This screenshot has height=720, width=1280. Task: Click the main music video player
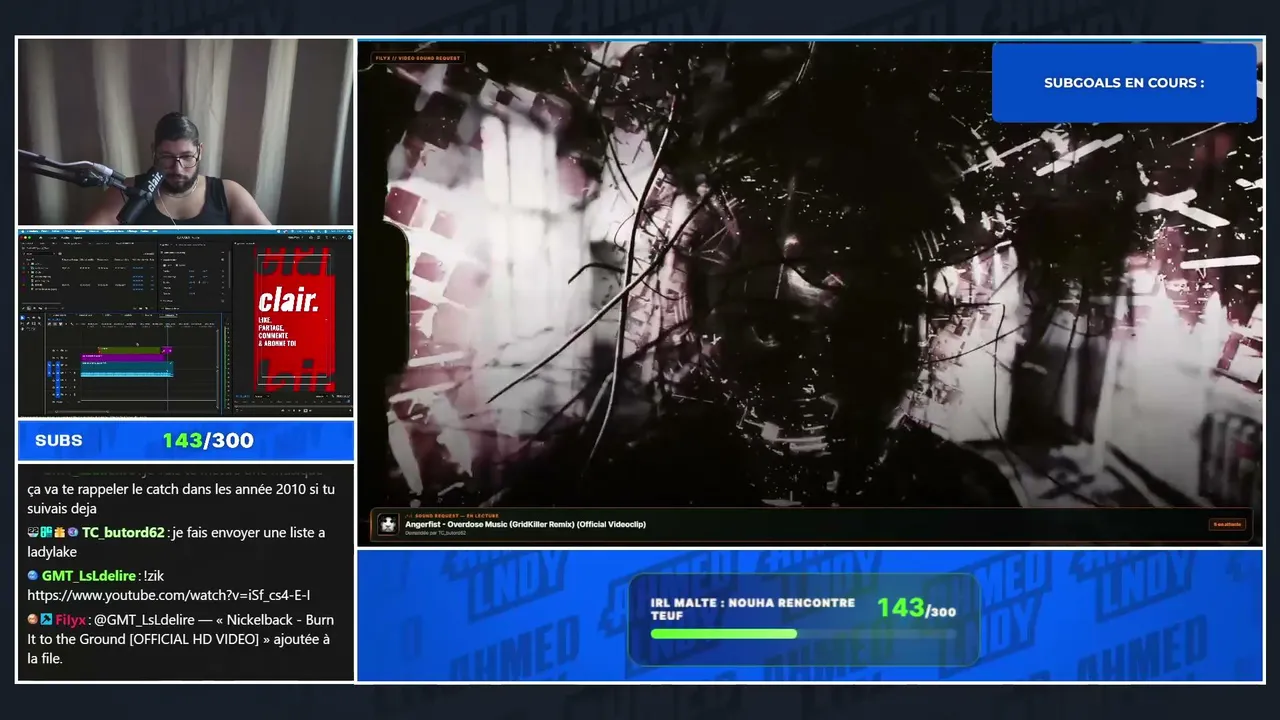pyautogui.click(x=810, y=292)
